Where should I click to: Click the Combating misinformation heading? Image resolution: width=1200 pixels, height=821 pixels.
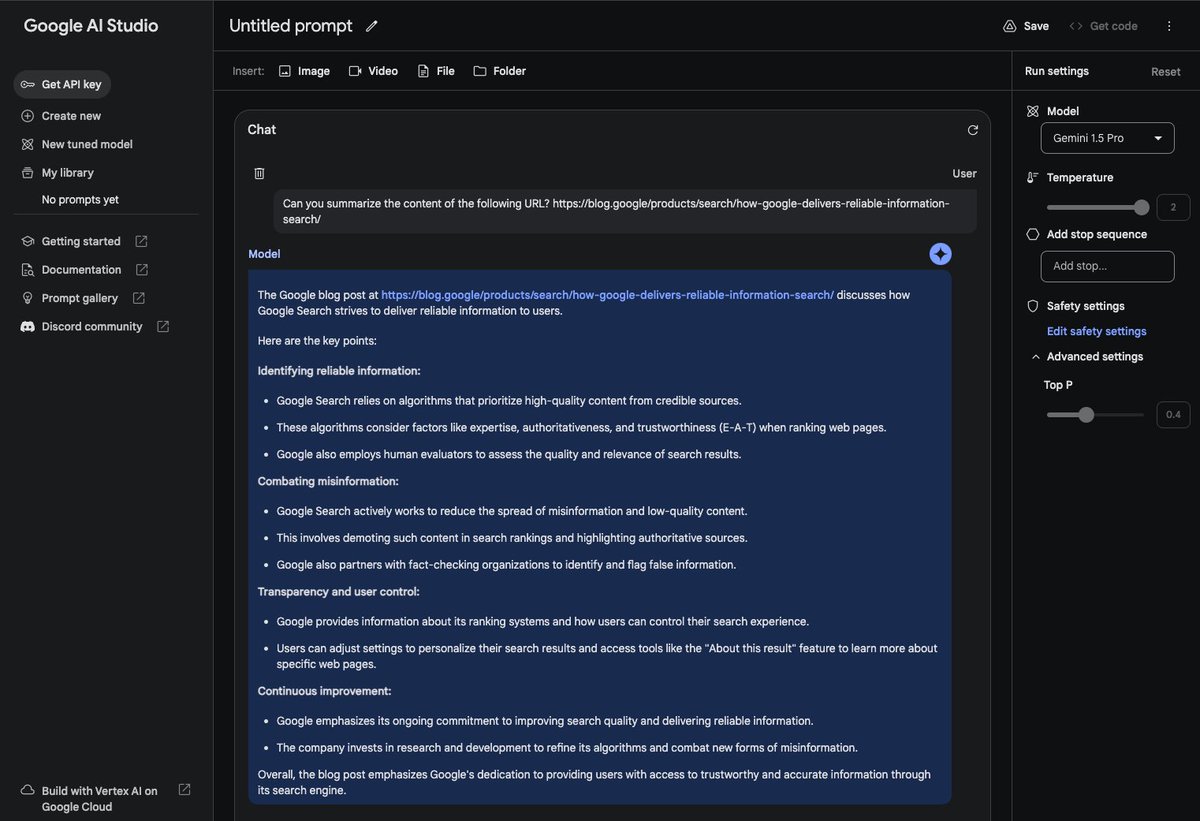pos(328,481)
